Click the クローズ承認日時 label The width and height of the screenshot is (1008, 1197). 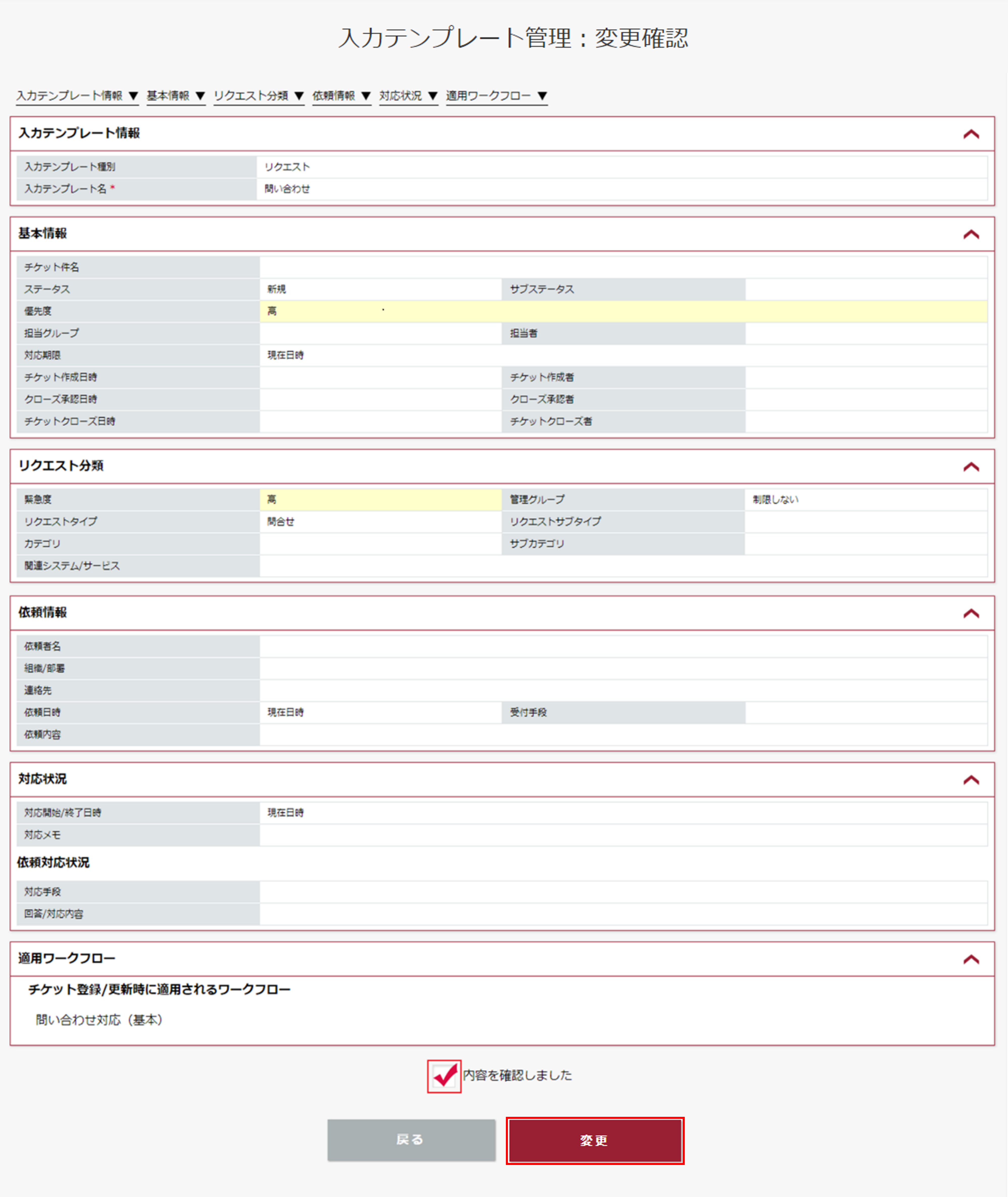(x=61, y=399)
